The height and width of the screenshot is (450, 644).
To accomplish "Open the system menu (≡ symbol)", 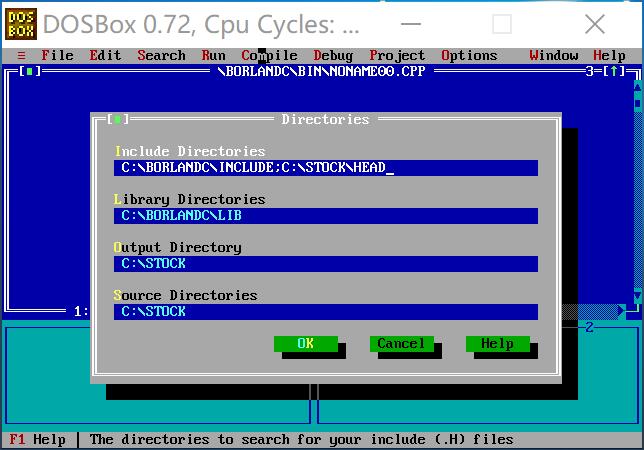I will (x=22, y=55).
